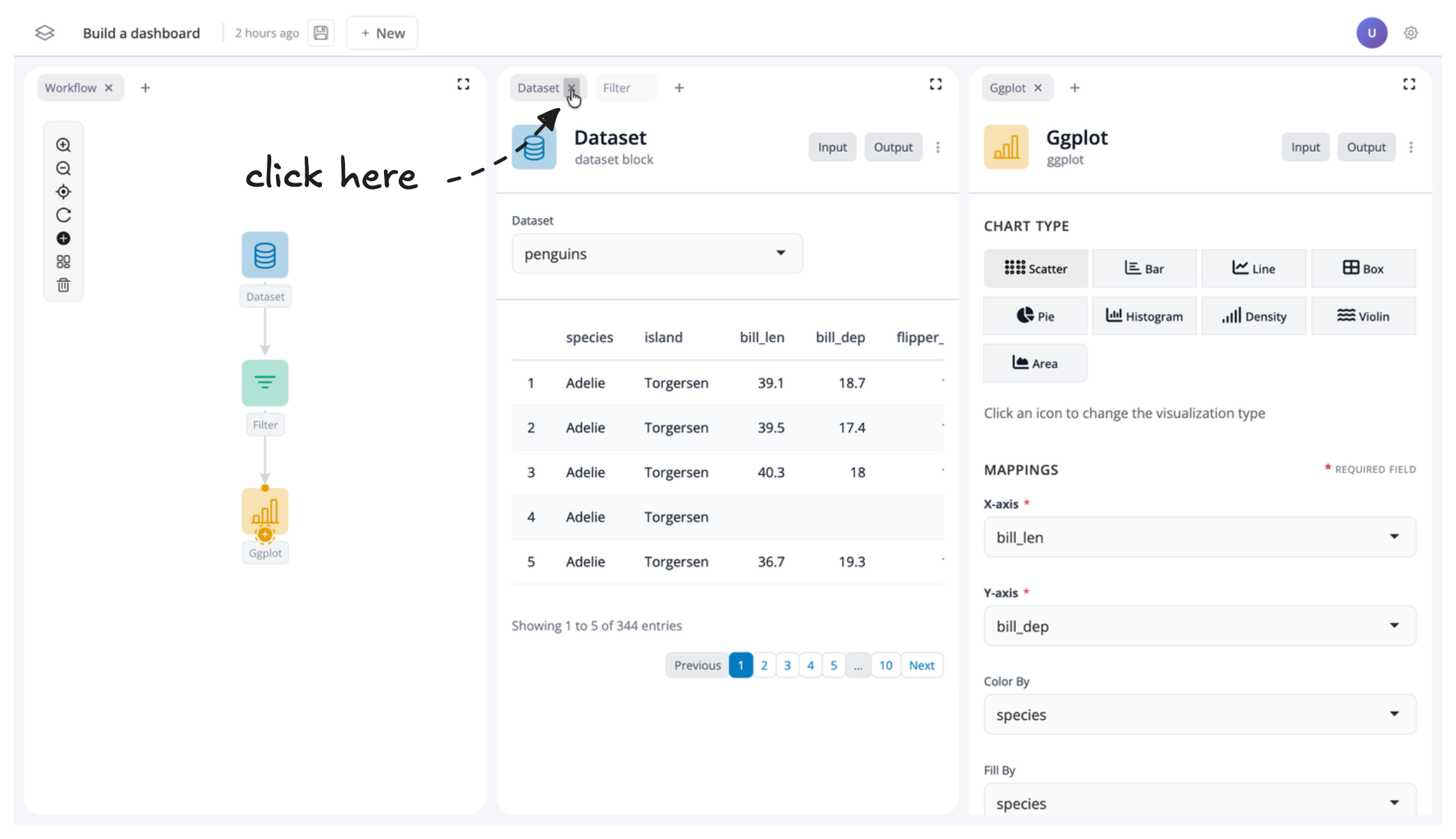Screen dimensions: 1456x839
Task: Jump to page 10 of table
Action: [x=885, y=665]
